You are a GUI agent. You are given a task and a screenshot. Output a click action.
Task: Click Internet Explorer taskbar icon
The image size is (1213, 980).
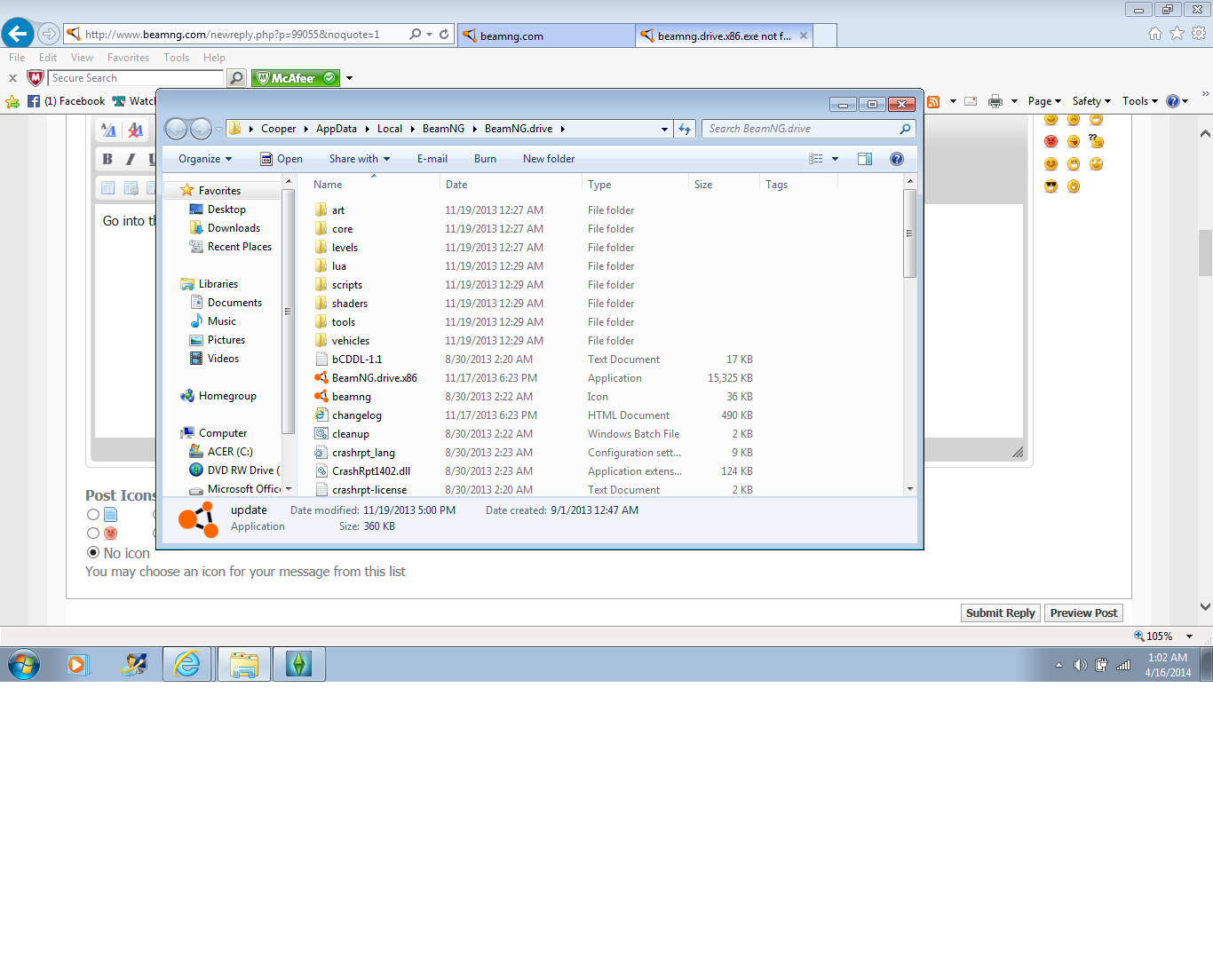pos(187,664)
